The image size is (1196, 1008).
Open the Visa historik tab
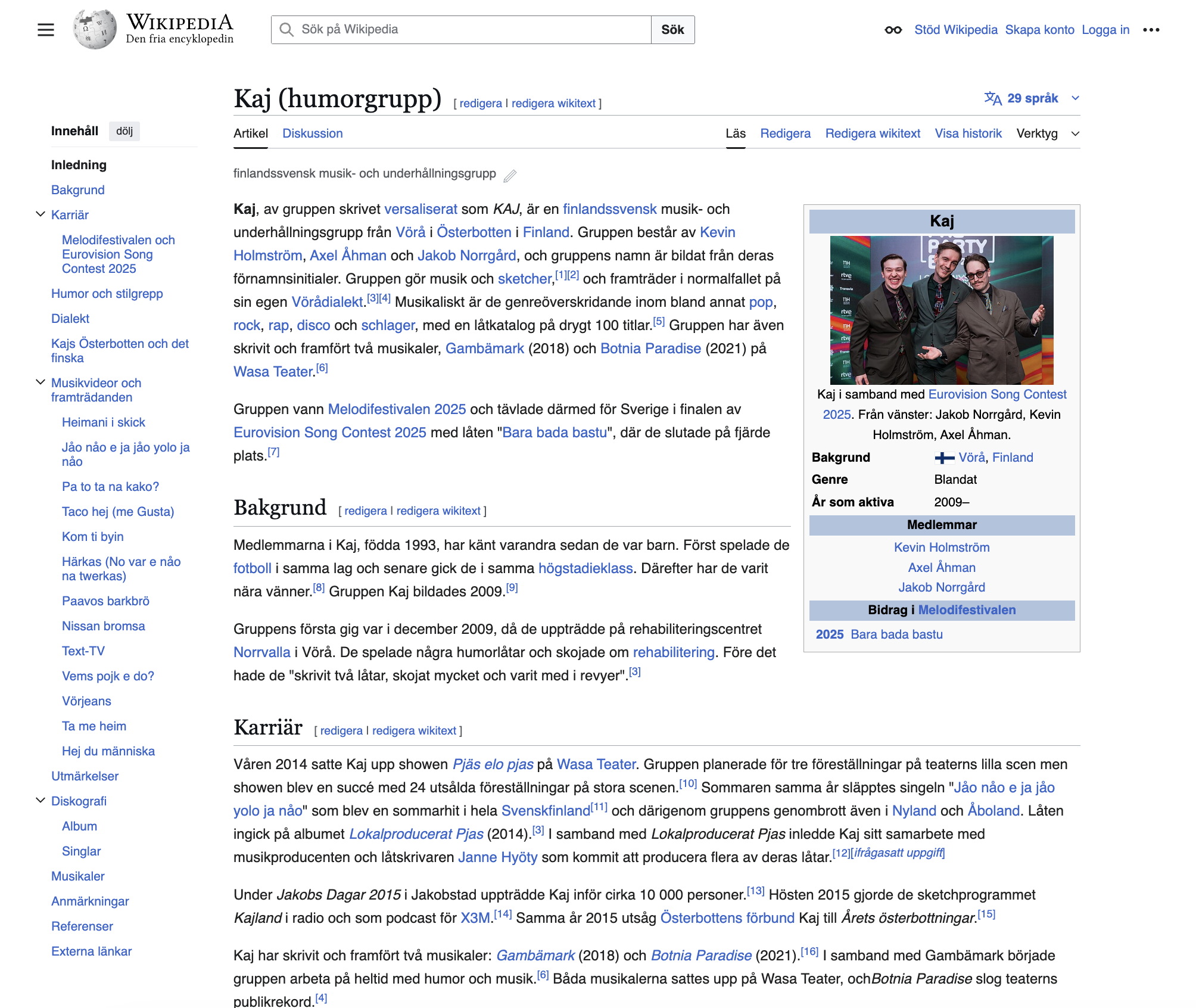pos(968,133)
